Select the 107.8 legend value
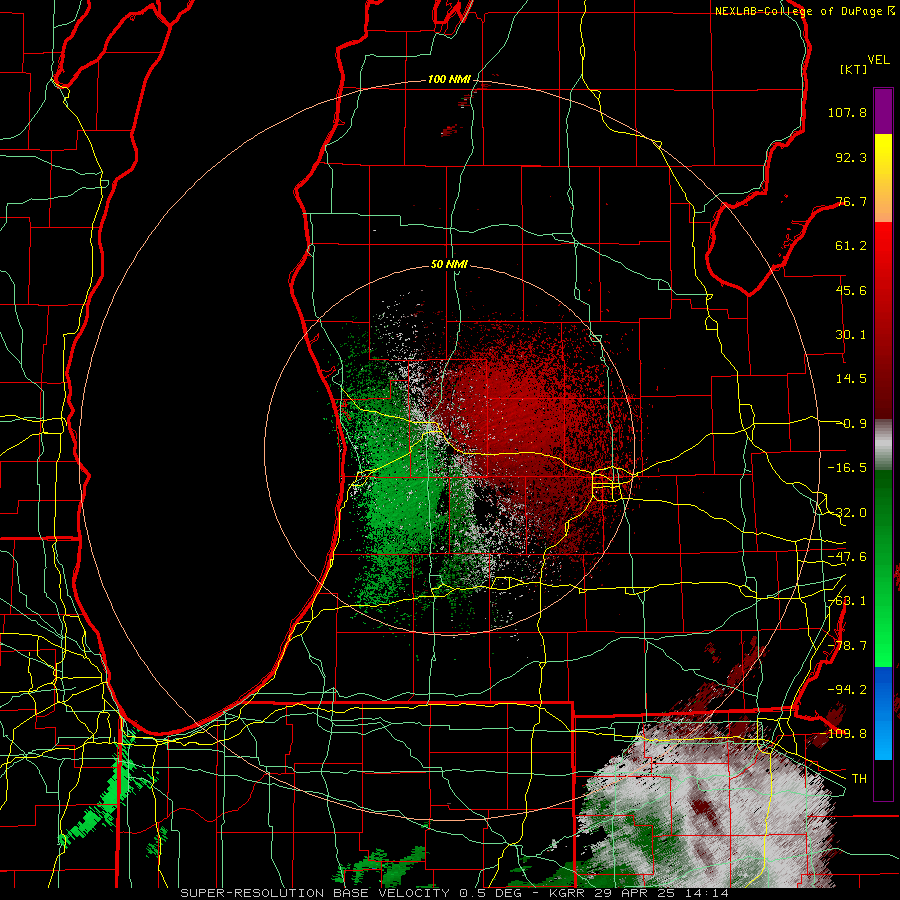The image size is (900, 900). (x=847, y=112)
